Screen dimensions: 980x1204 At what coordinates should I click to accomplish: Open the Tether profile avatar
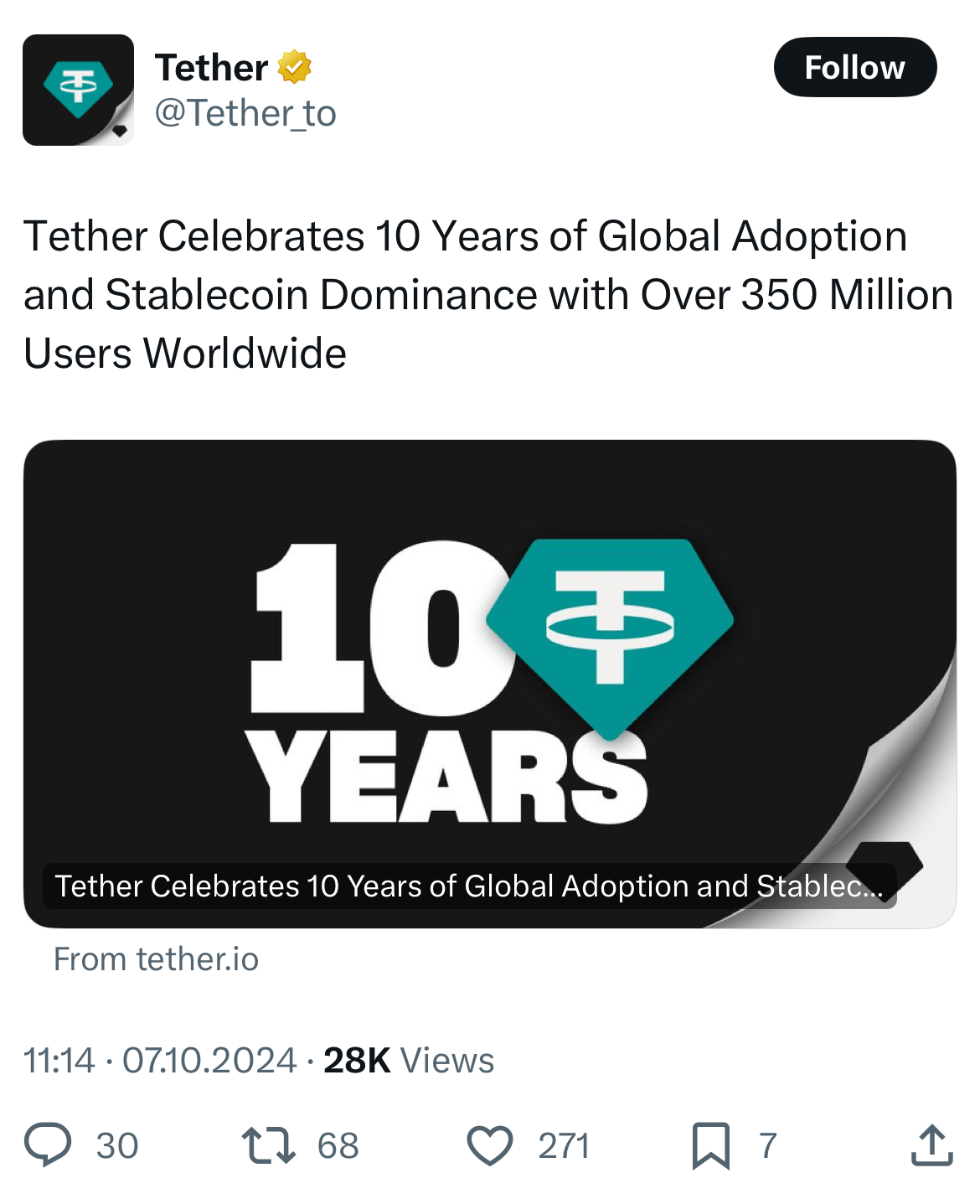point(78,90)
